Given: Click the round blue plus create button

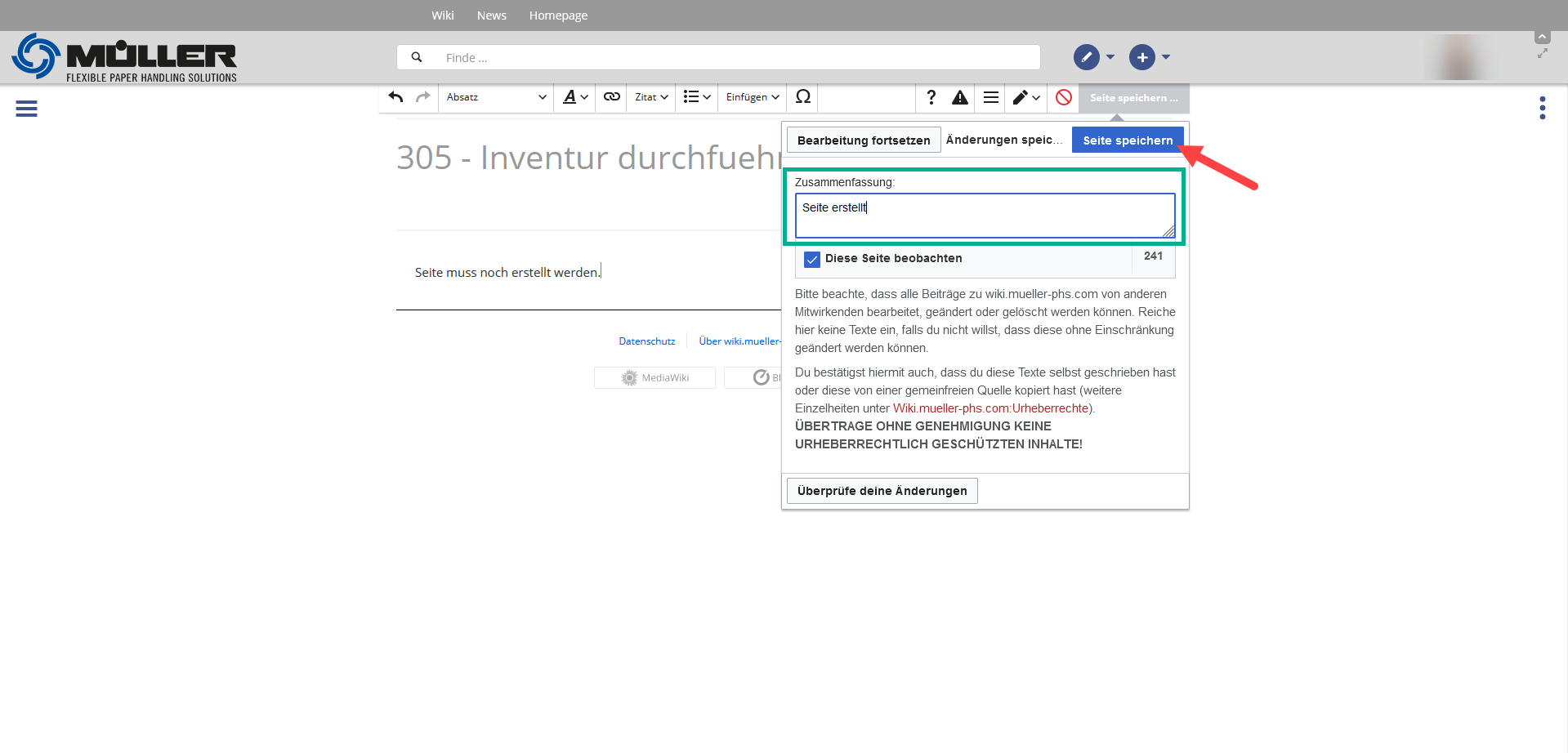Looking at the screenshot, I should coord(1141,57).
